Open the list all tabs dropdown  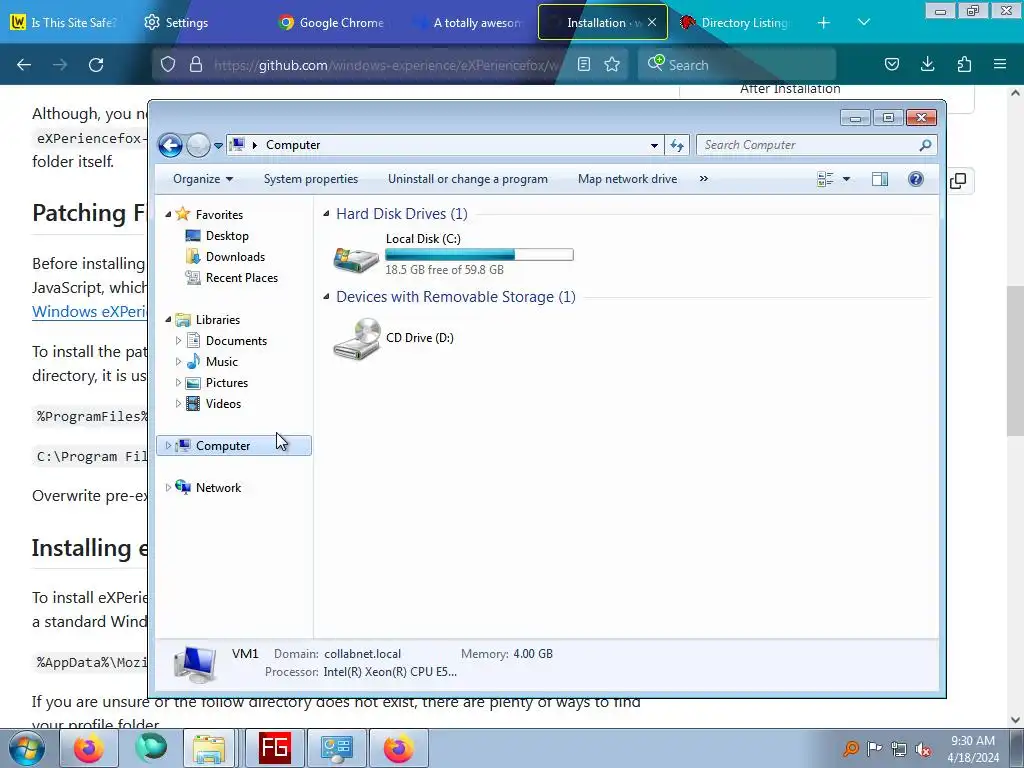click(x=863, y=22)
